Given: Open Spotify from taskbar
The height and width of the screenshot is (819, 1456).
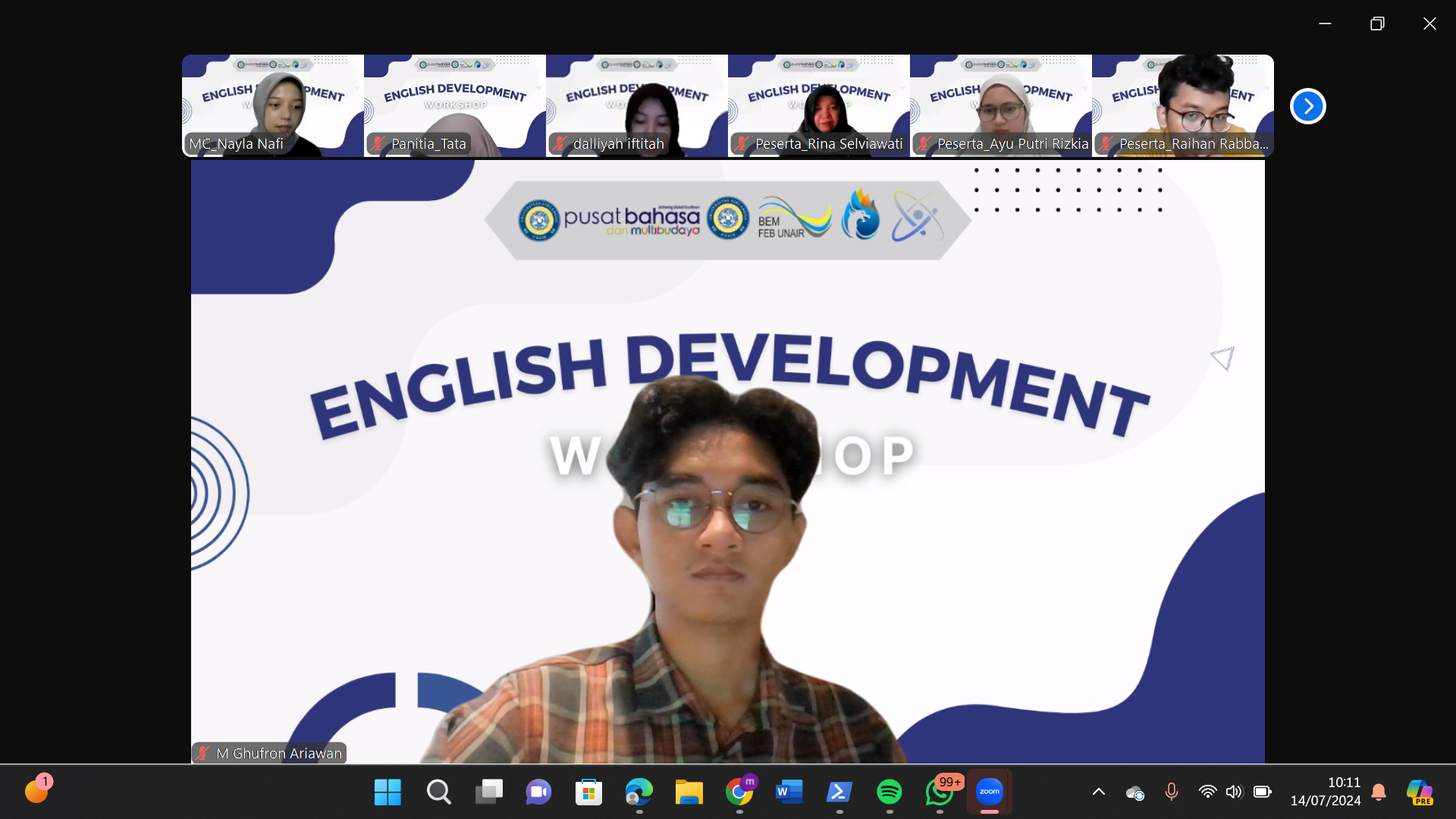Looking at the screenshot, I should (x=890, y=792).
